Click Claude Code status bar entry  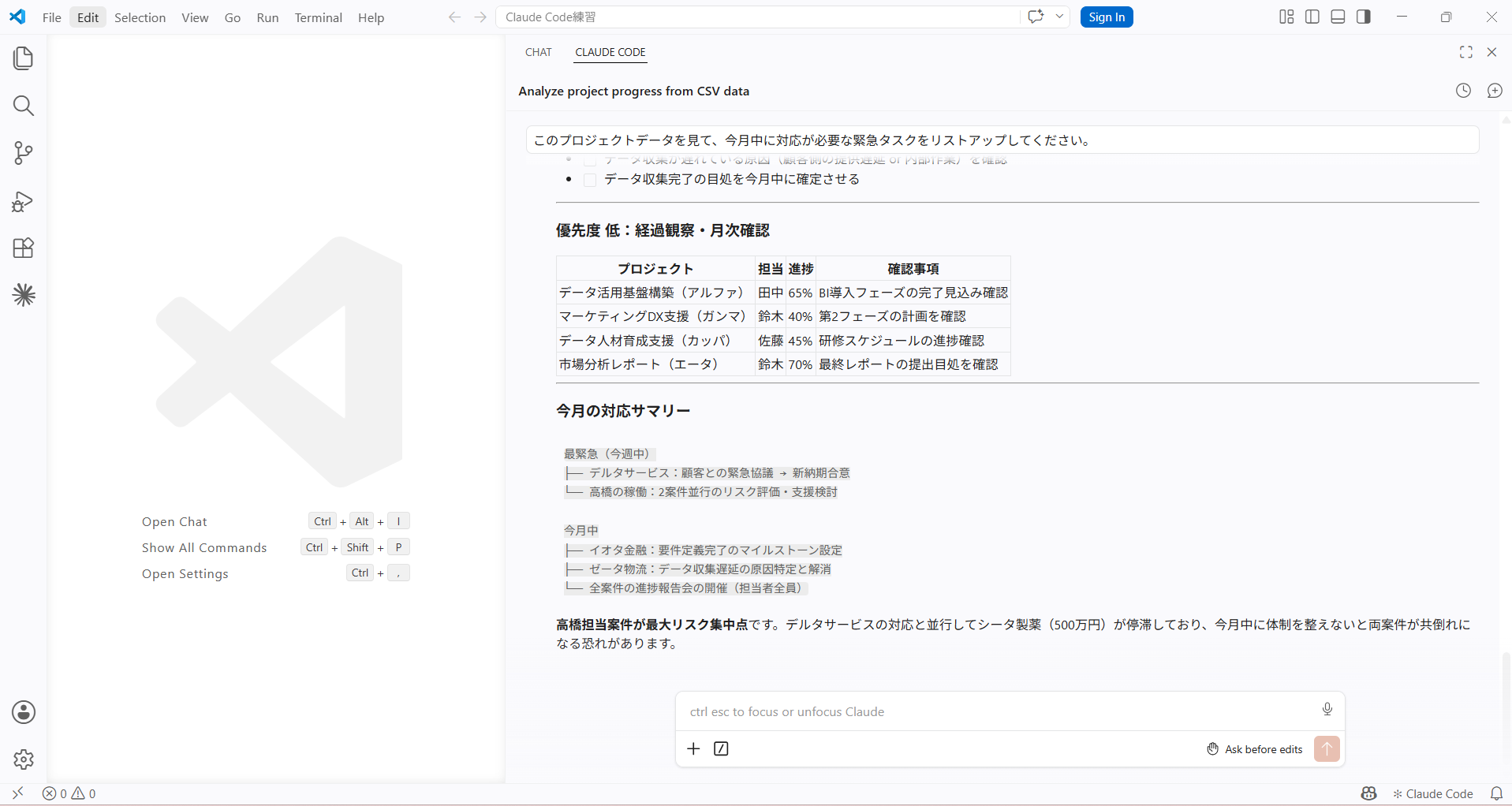tap(1432, 793)
